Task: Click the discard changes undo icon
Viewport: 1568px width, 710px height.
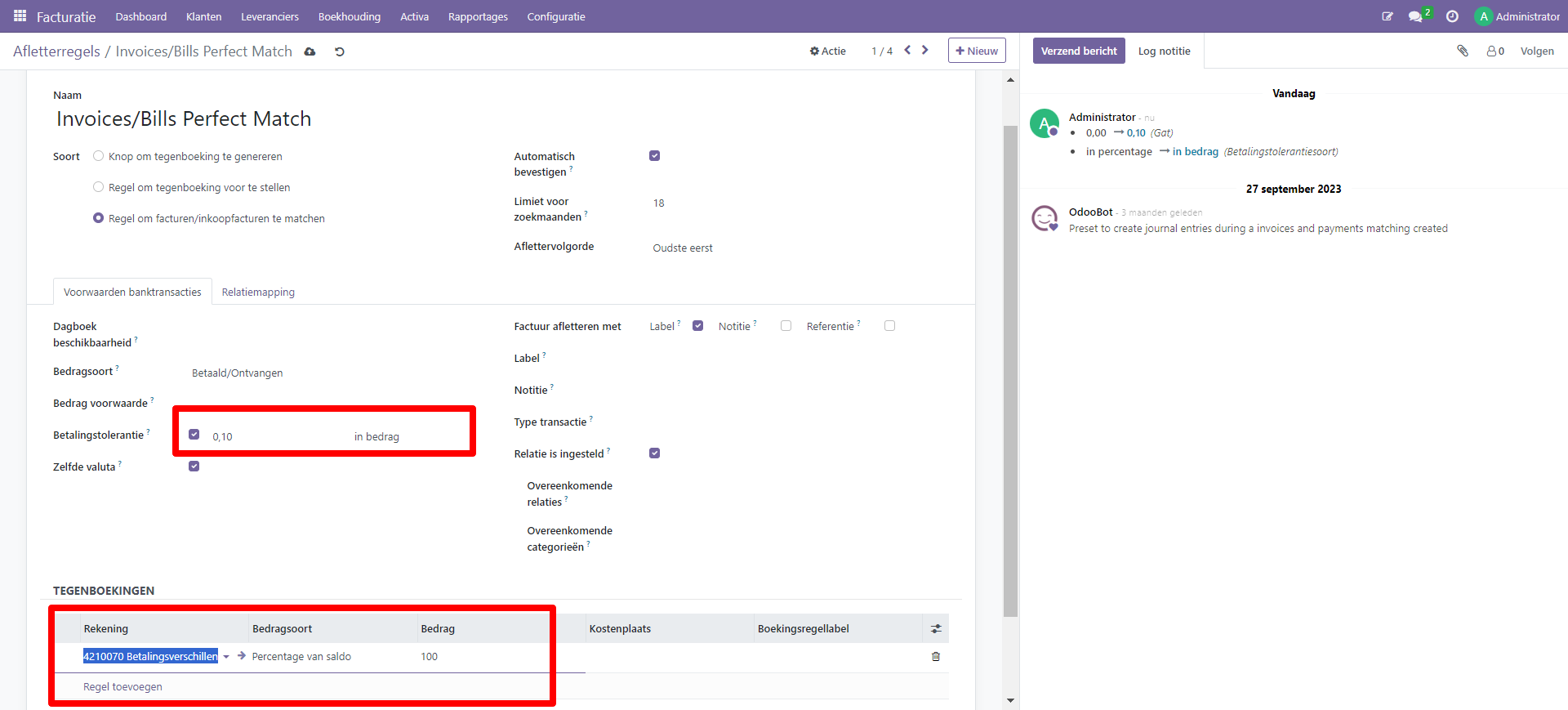Action: (x=340, y=51)
